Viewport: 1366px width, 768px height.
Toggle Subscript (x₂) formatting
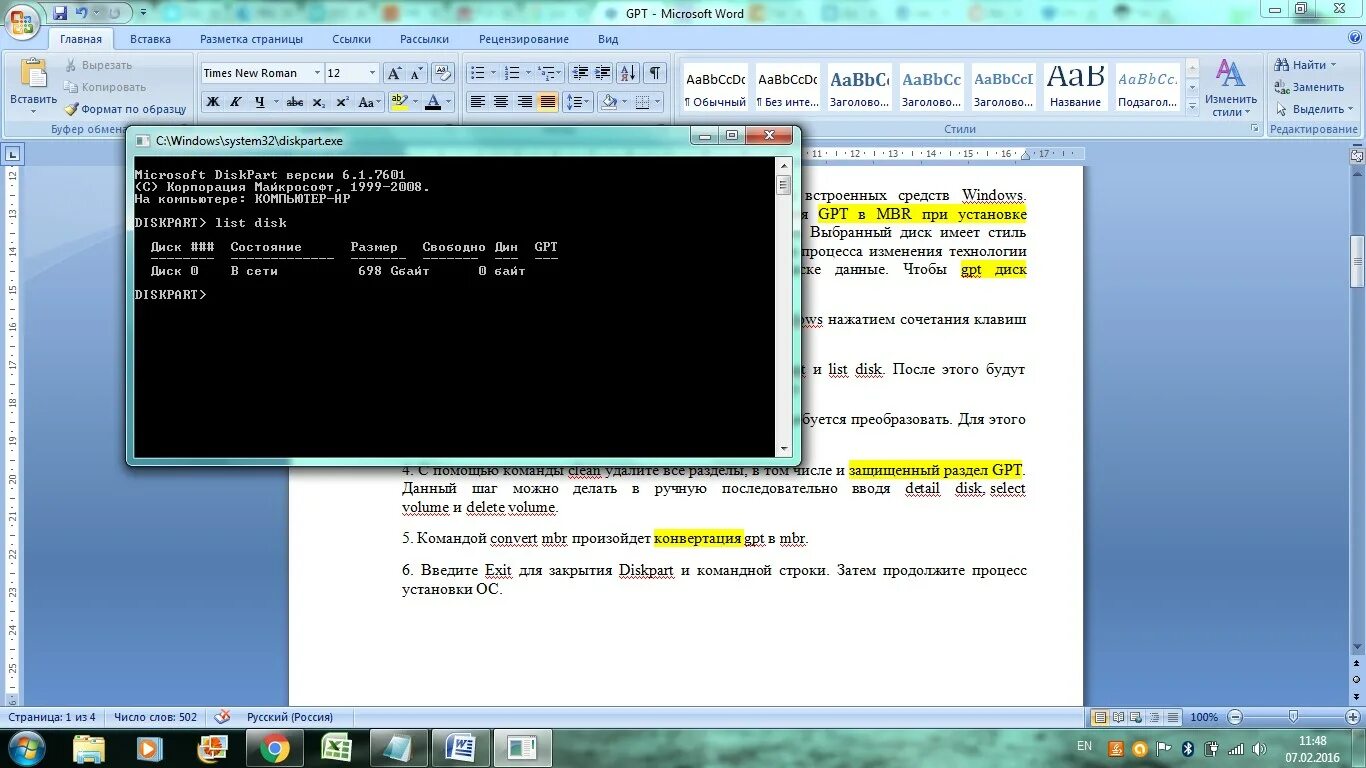tap(319, 102)
